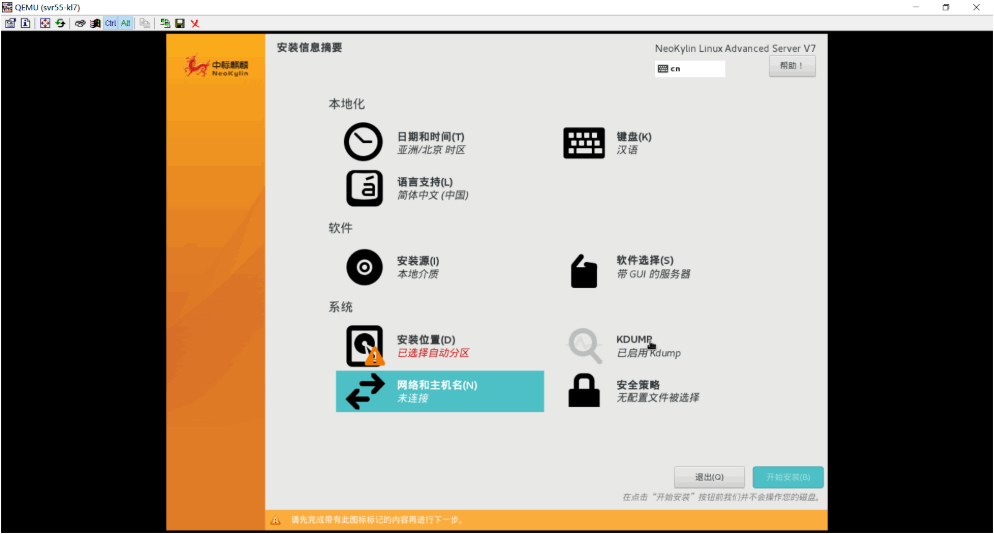The image size is (994, 534).
Task: Click the QEMU window title icon
Action: pyautogui.click(x=7, y=7)
